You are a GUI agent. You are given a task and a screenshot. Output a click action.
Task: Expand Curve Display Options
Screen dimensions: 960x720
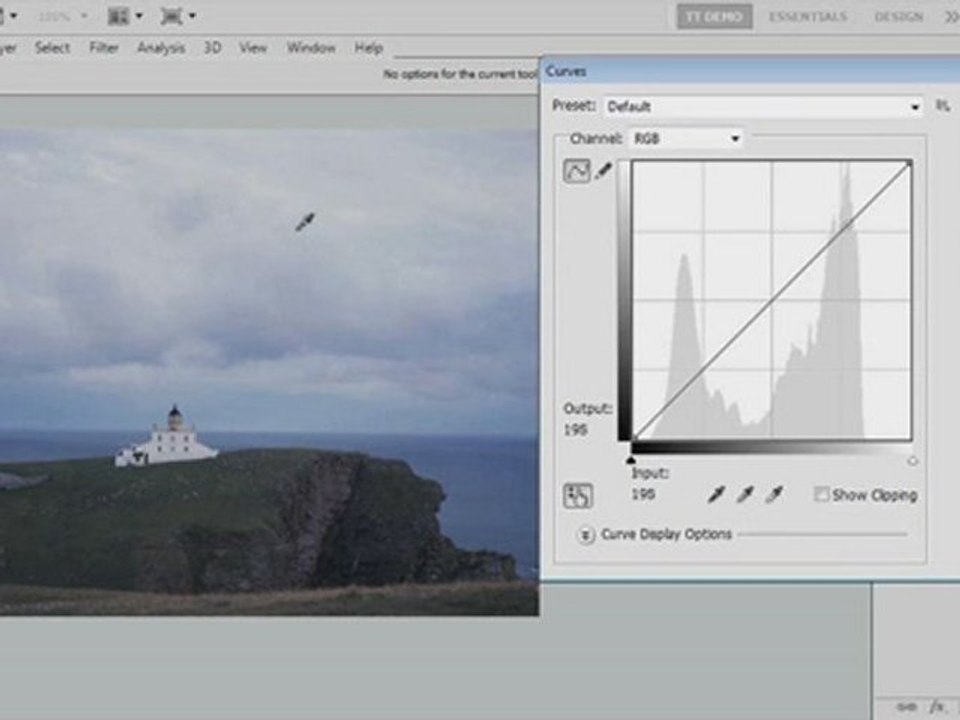[x=585, y=534]
